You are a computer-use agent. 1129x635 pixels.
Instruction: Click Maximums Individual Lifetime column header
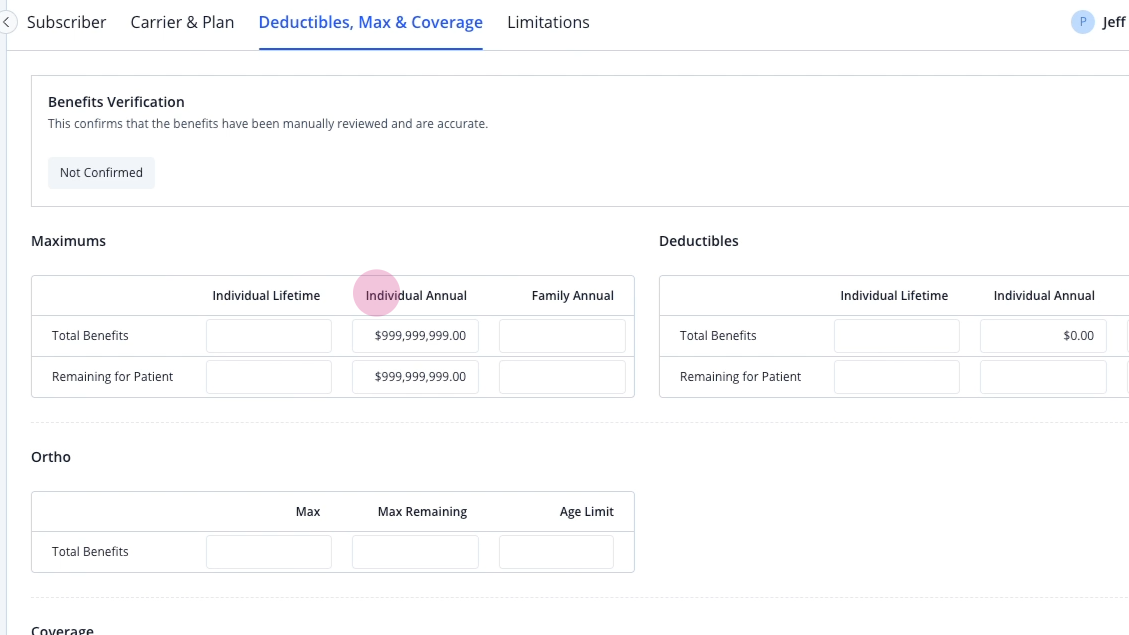(266, 296)
